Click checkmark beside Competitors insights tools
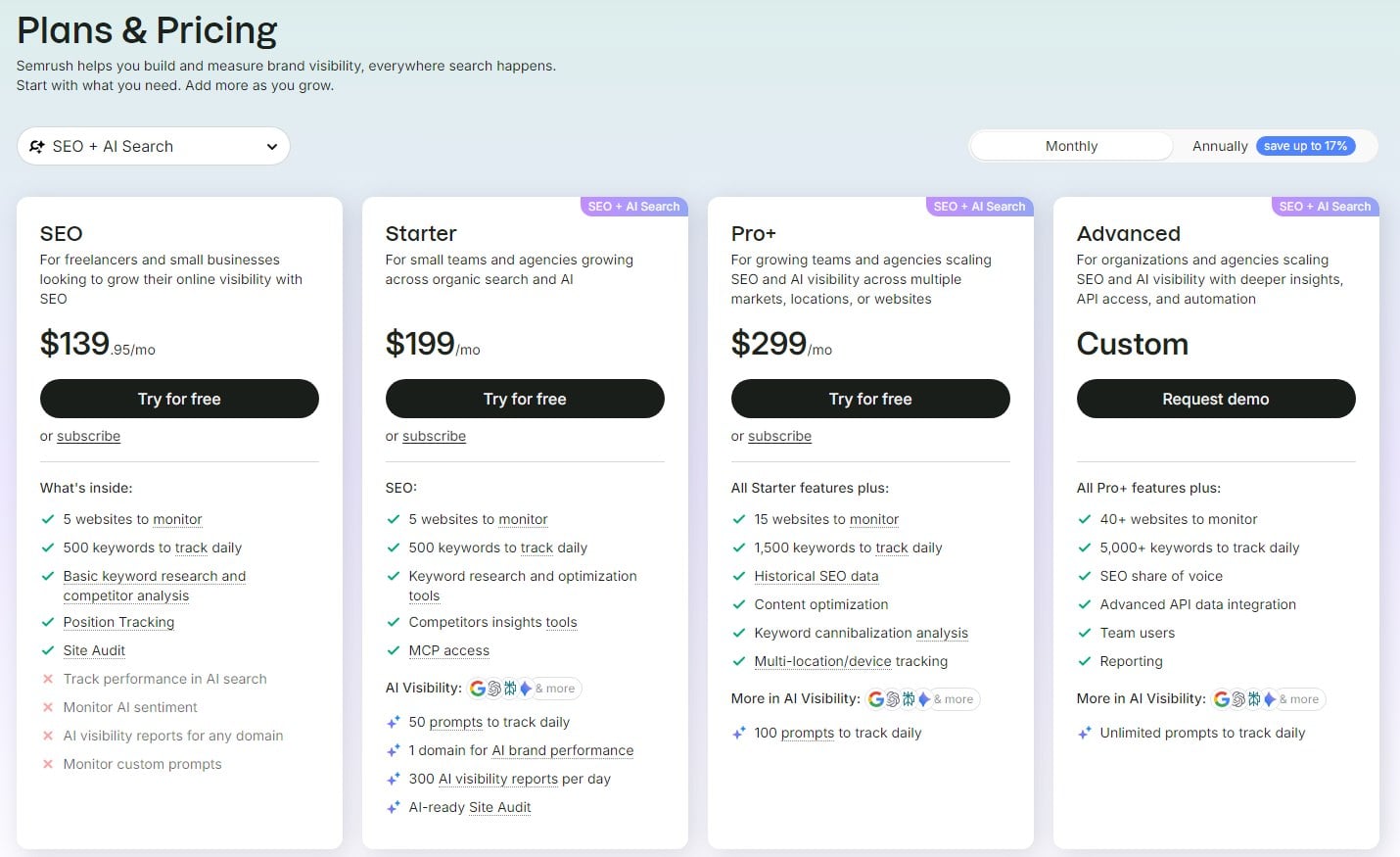The image size is (1400, 857). pyautogui.click(x=394, y=622)
